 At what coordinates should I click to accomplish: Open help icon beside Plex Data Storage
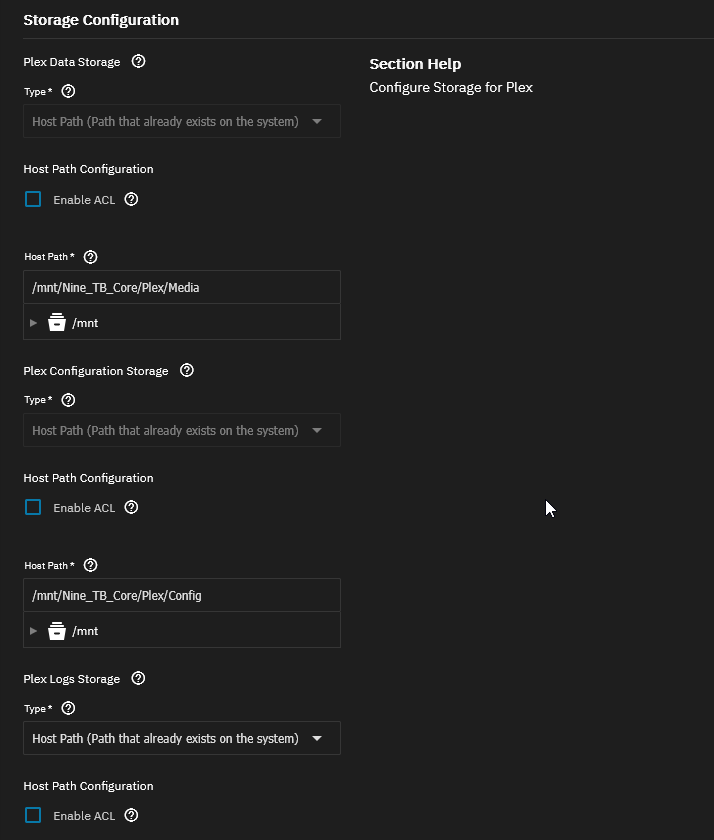click(138, 62)
